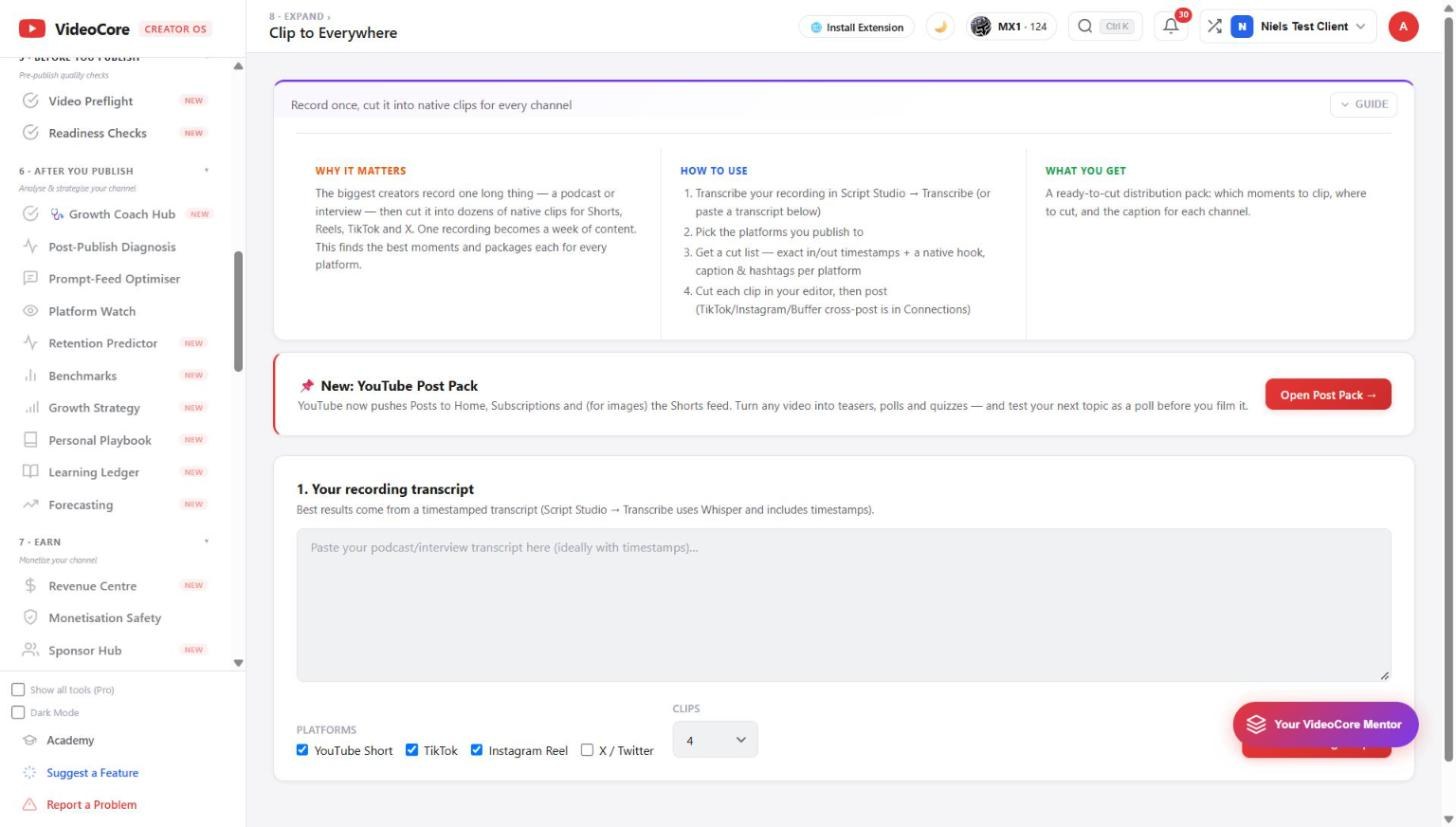Screen dimensions: 1456x827
Task: Tick the Show all tools (Pro) checkbox
Action: coord(18,690)
